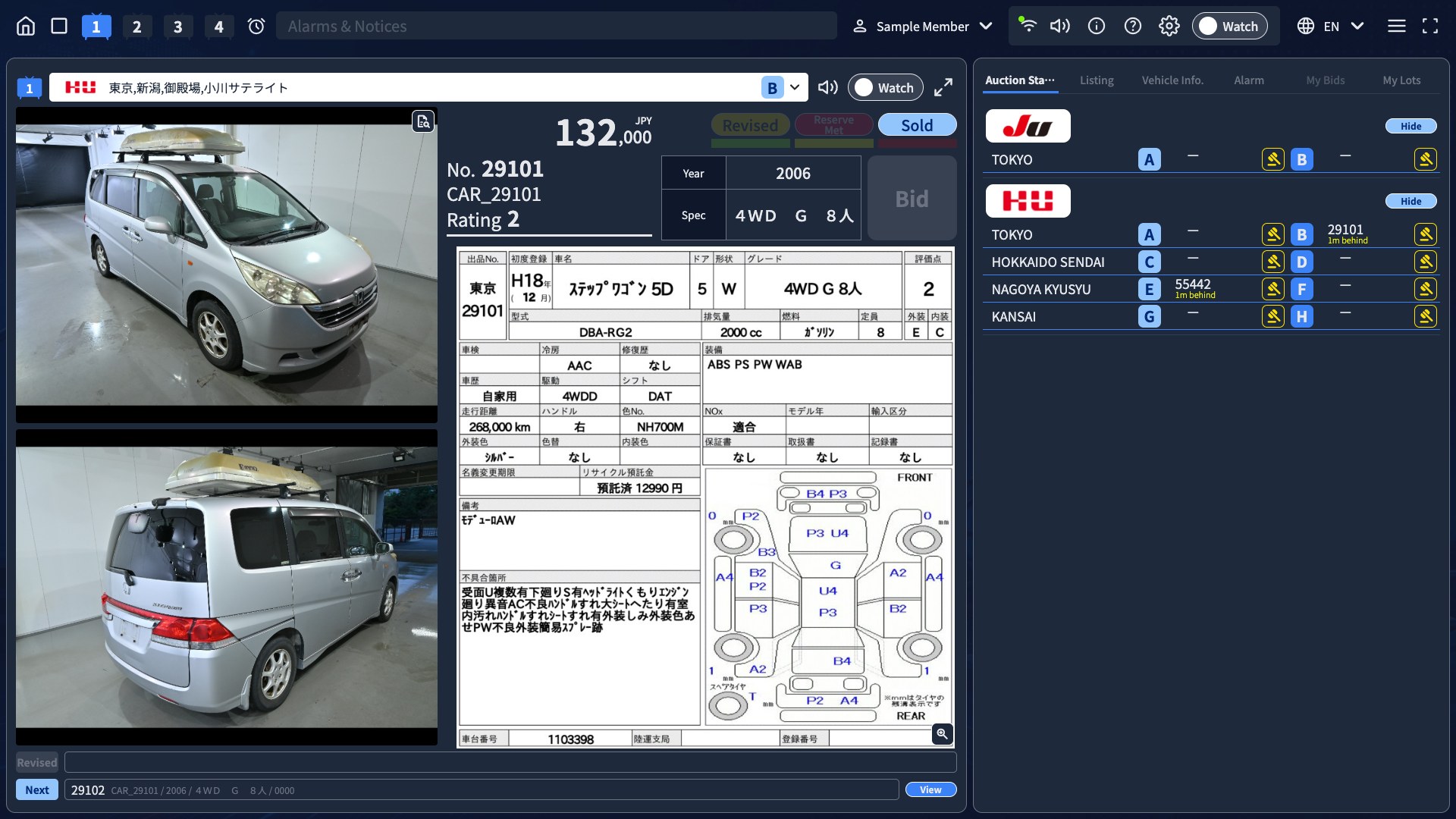This screenshot has height=819, width=1456.
Task: Open the alarm clock icon
Action: pos(256,27)
